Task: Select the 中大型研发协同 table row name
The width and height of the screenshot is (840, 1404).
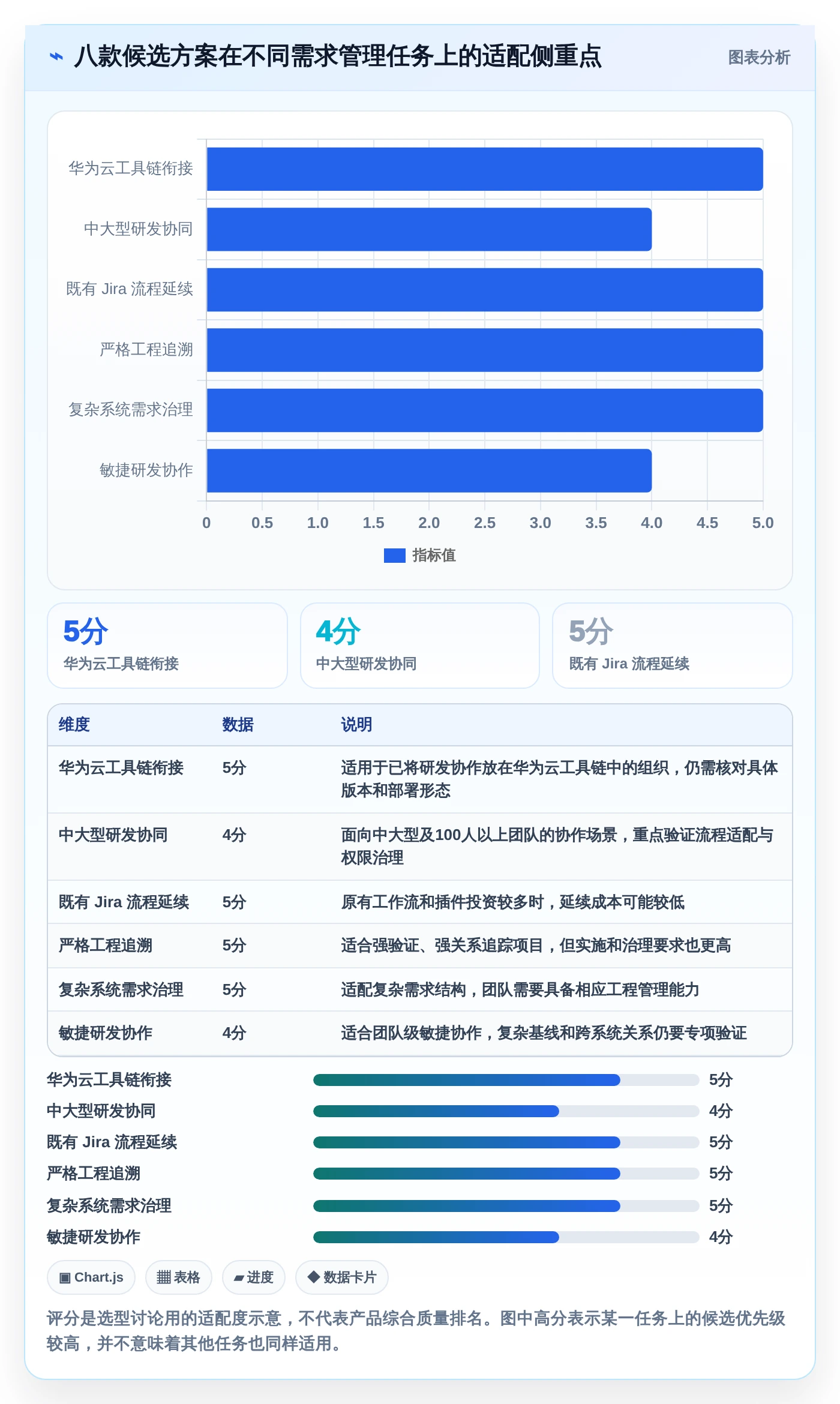Action: click(113, 835)
